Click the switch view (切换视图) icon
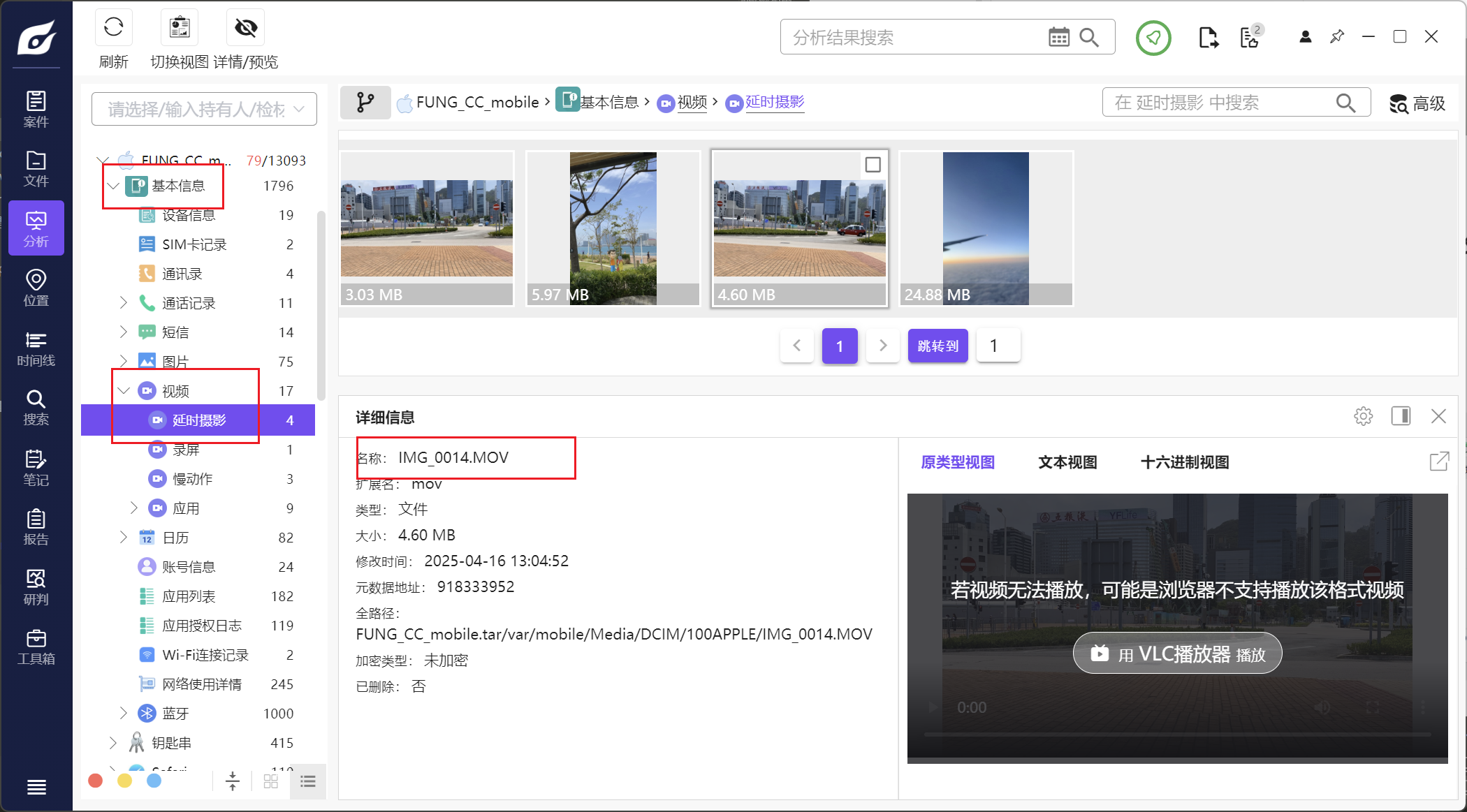 coord(180,28)
